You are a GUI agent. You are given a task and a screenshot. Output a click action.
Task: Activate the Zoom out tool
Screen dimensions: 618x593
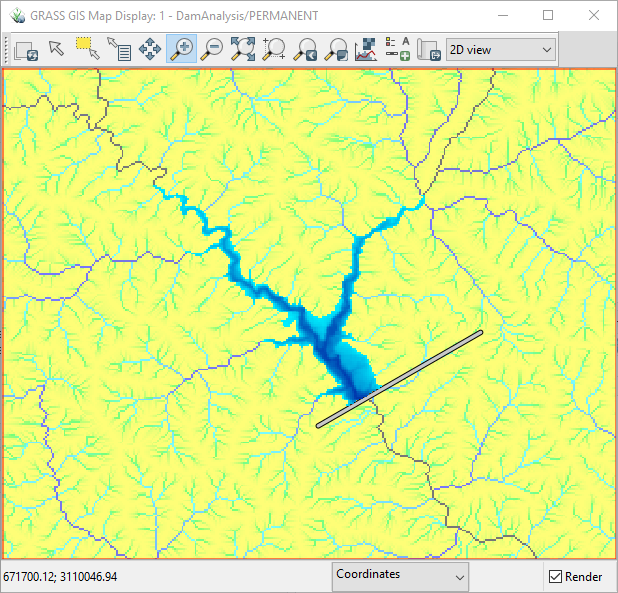point(212,48)
